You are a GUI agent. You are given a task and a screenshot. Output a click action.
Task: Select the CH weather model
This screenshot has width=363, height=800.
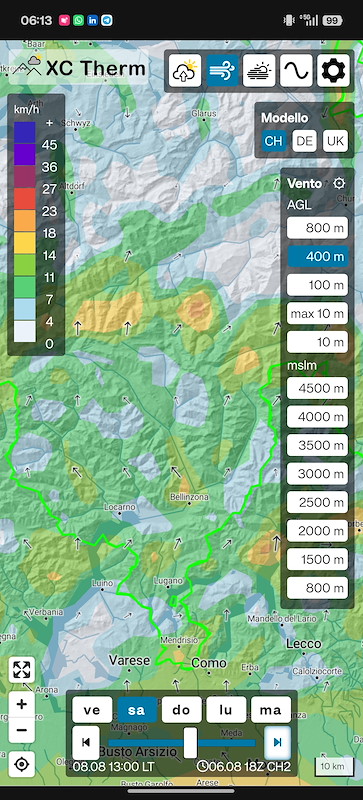[x=274, y=141]
